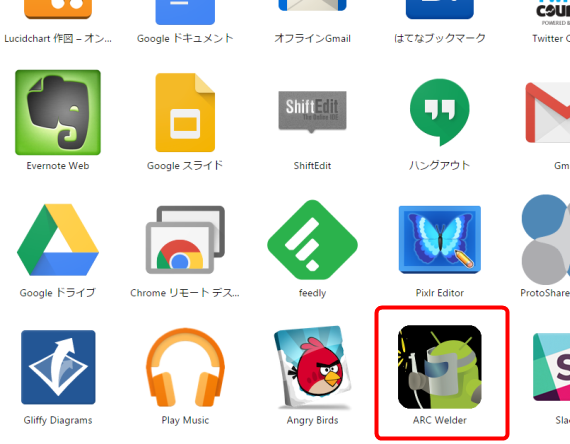Click the "Google ドキュメント" label
The height and width of the screenshot is (444, 570).
coord(185,39)
